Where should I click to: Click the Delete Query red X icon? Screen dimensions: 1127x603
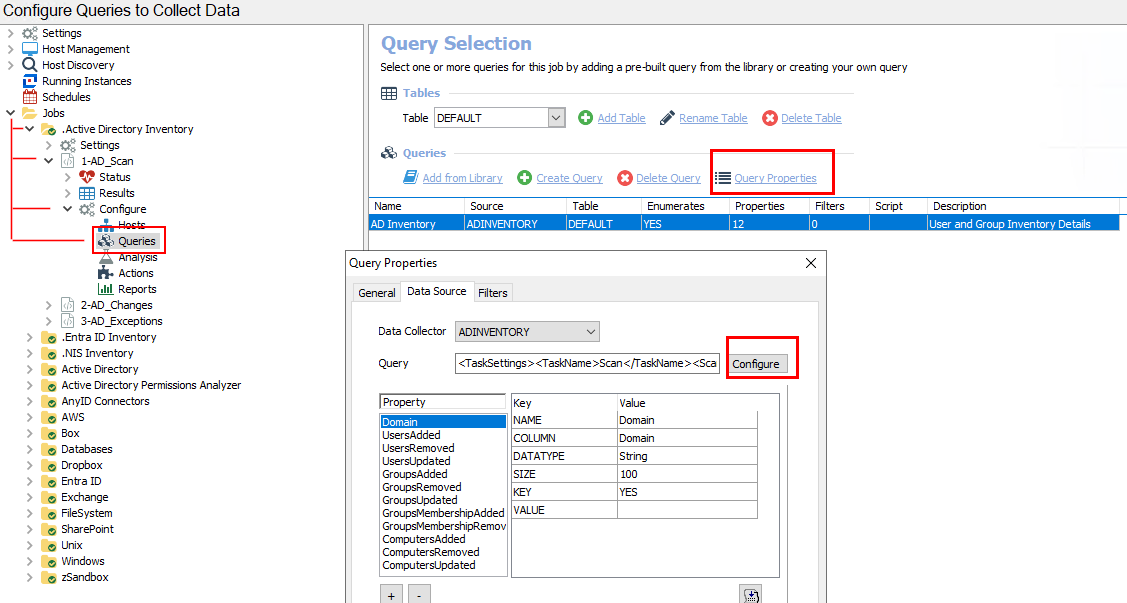coord(625,178)
